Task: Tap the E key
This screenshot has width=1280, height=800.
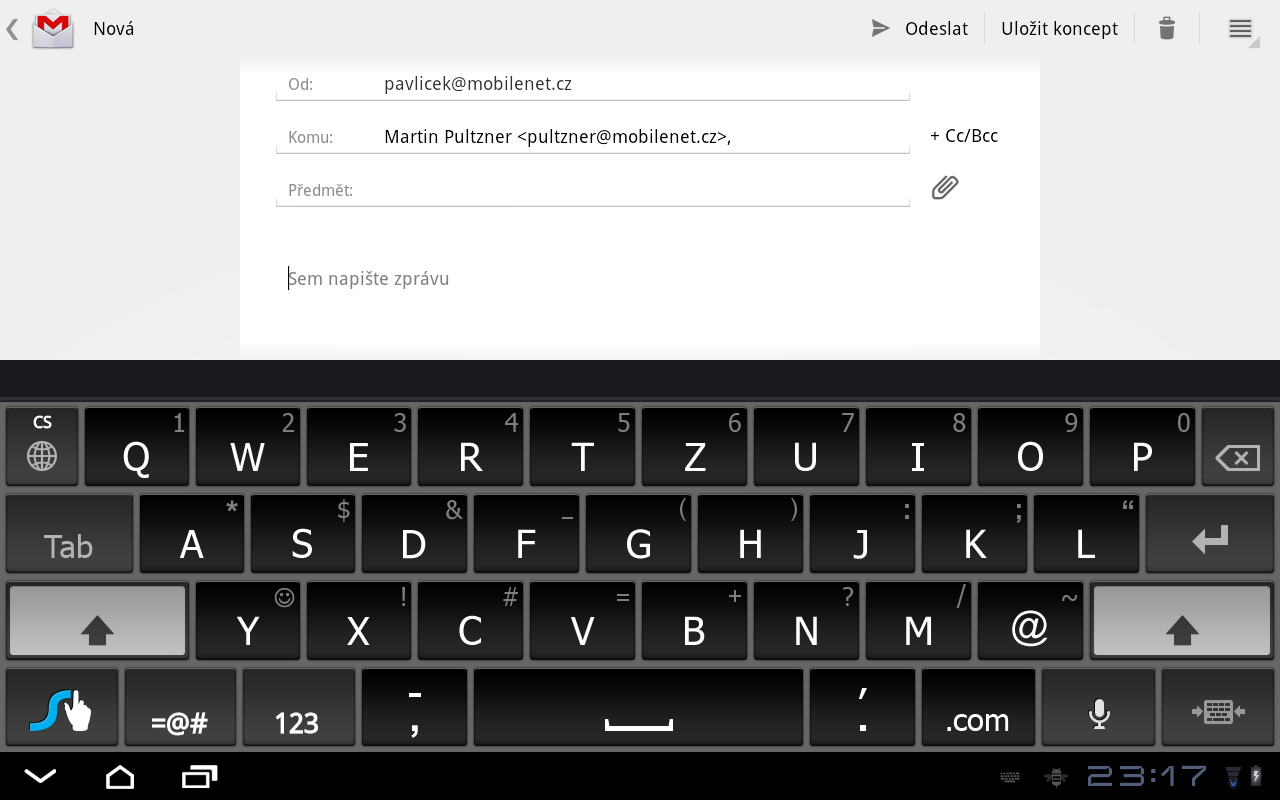Action: pyautogui.click(x=359, y=446)
